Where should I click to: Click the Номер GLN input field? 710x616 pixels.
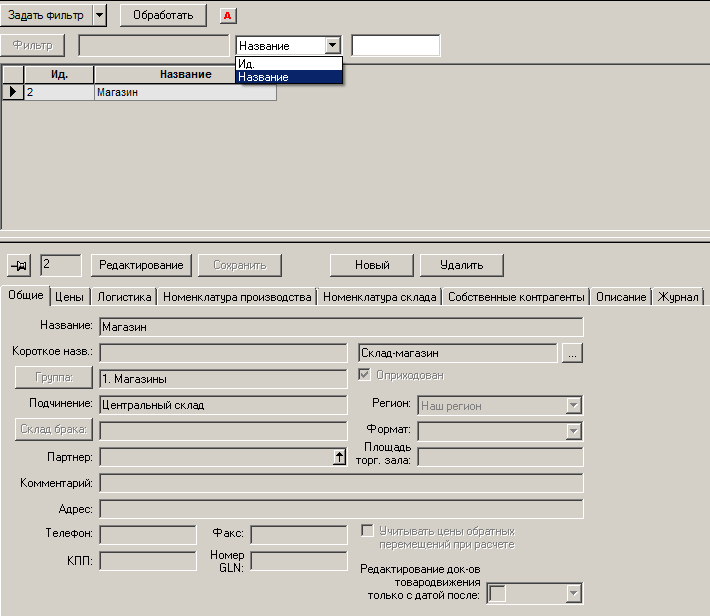pos(299,561)
